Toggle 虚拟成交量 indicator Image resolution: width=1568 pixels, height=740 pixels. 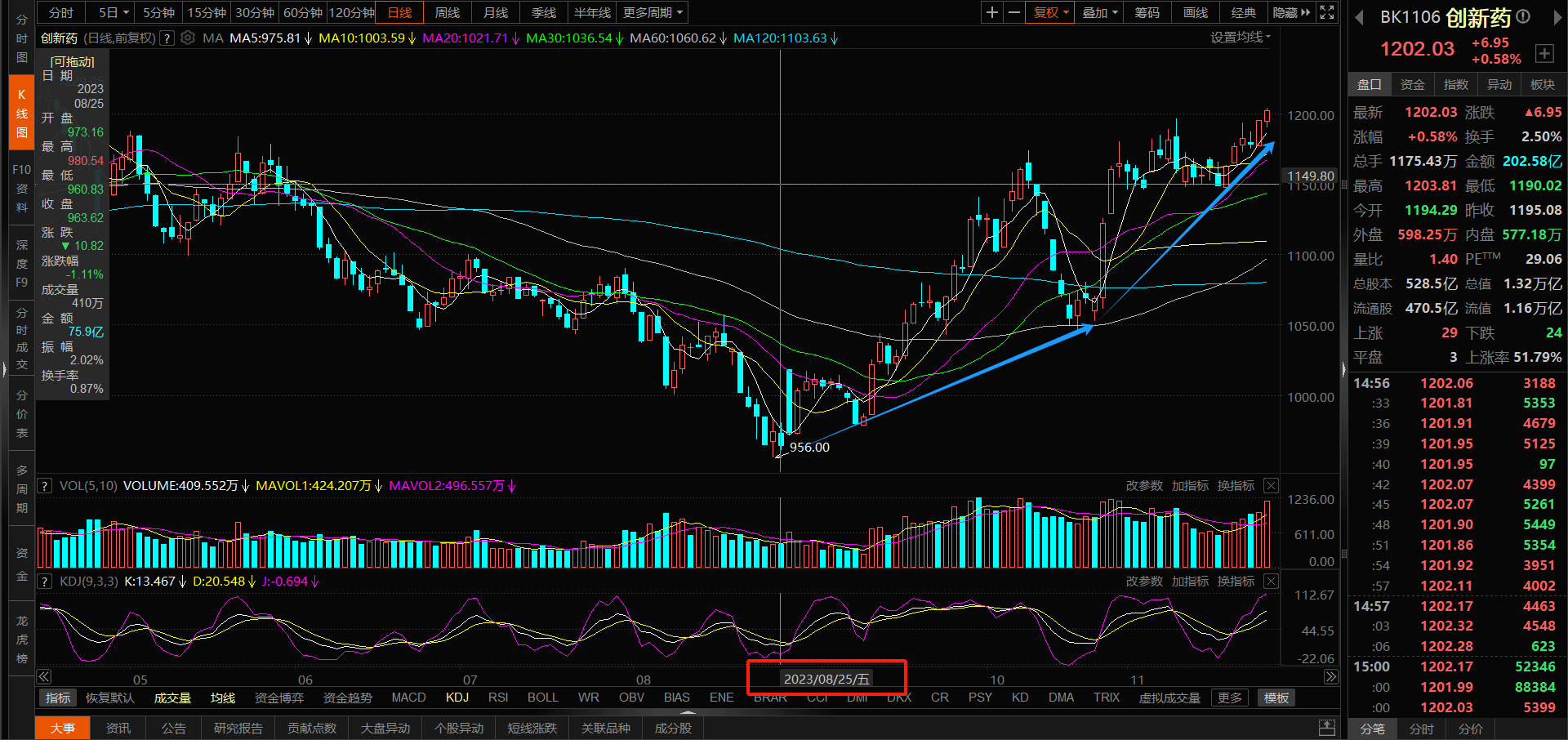tap(1169, 698)
